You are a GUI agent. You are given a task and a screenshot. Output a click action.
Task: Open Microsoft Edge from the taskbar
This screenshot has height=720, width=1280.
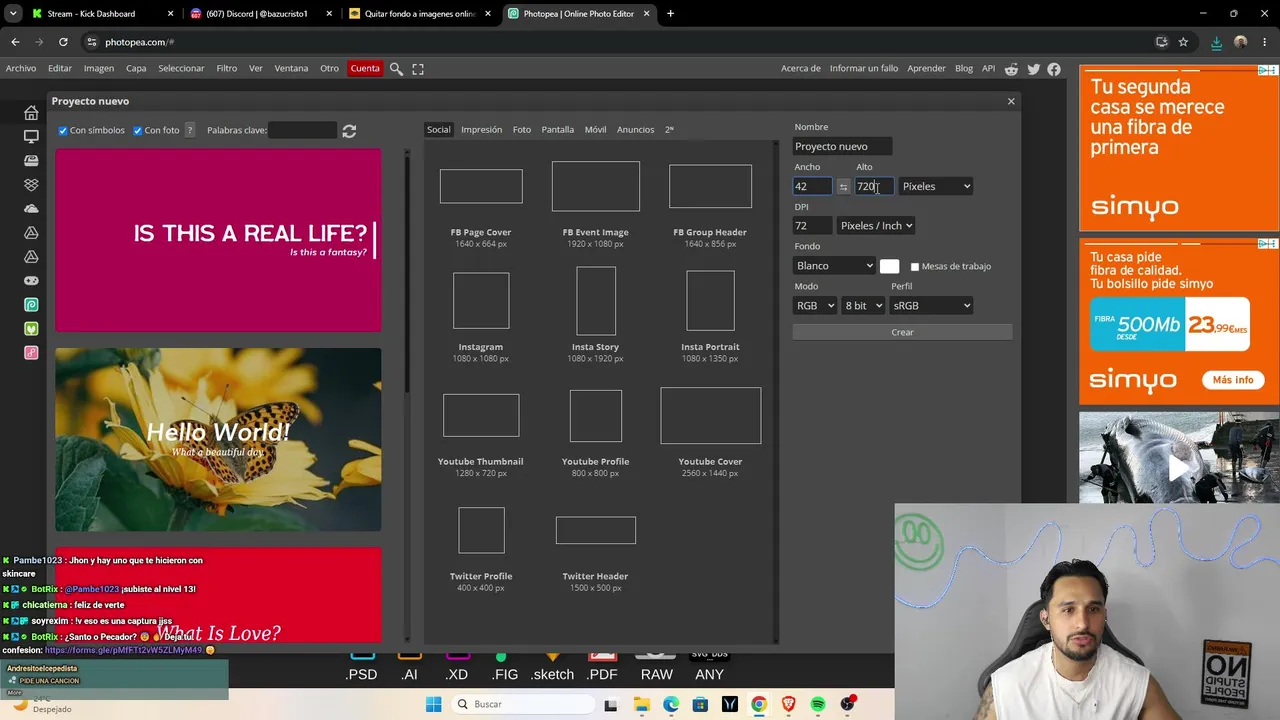(671, 704)
